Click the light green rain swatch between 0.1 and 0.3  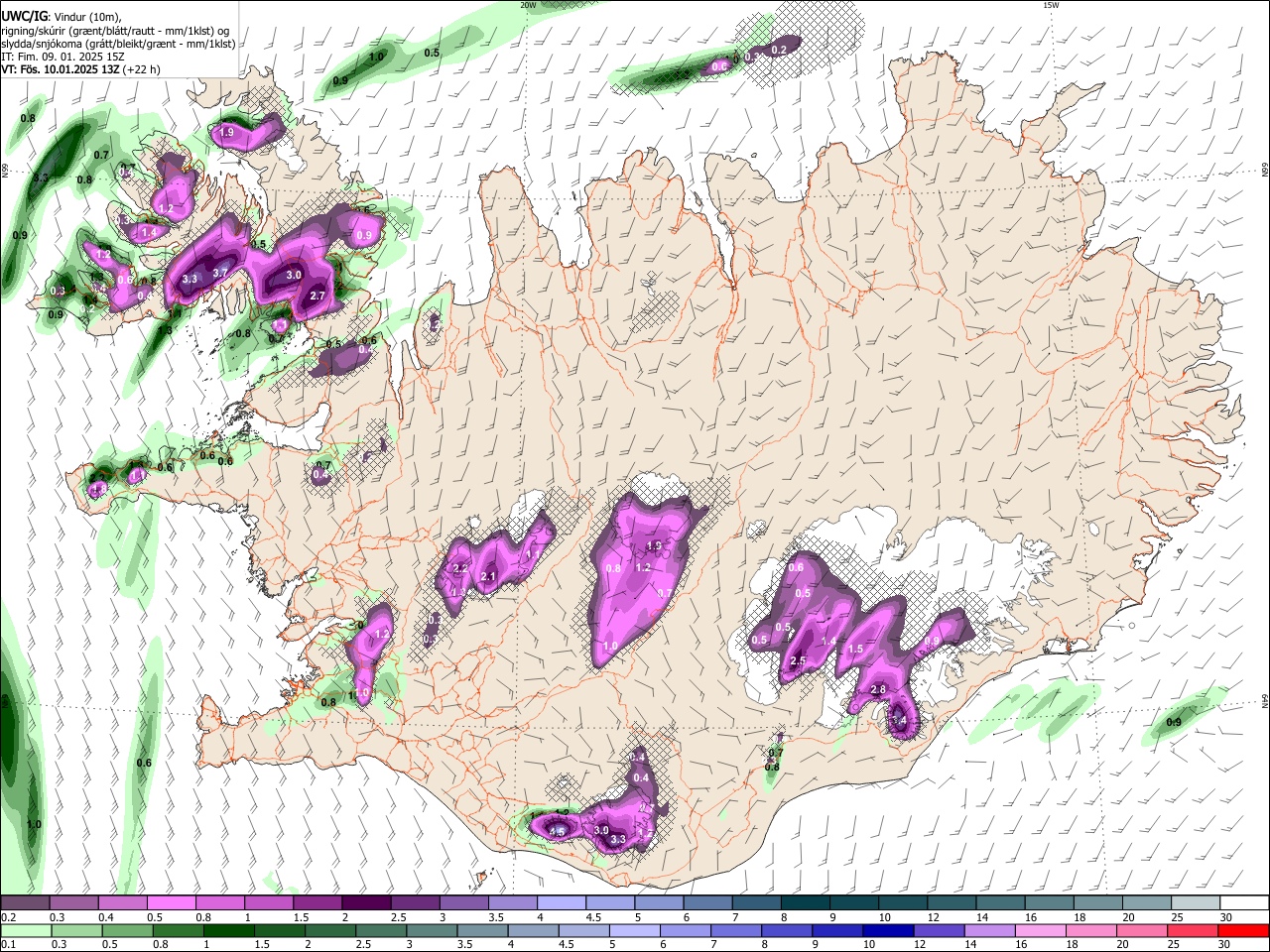point(24,930)
